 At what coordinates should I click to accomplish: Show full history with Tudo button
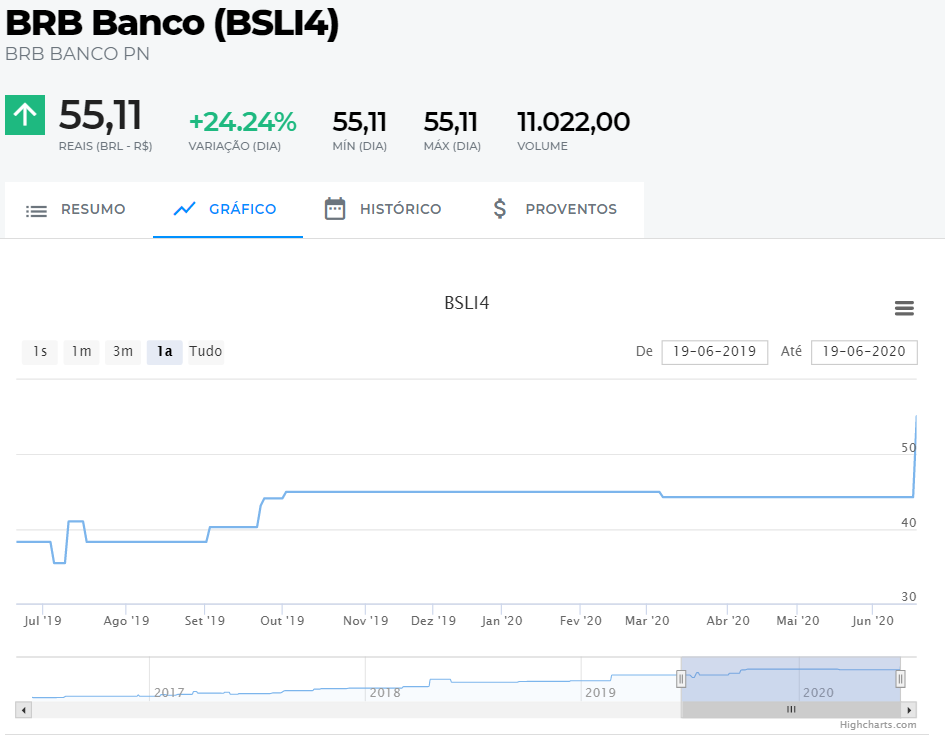click(206, 352)
